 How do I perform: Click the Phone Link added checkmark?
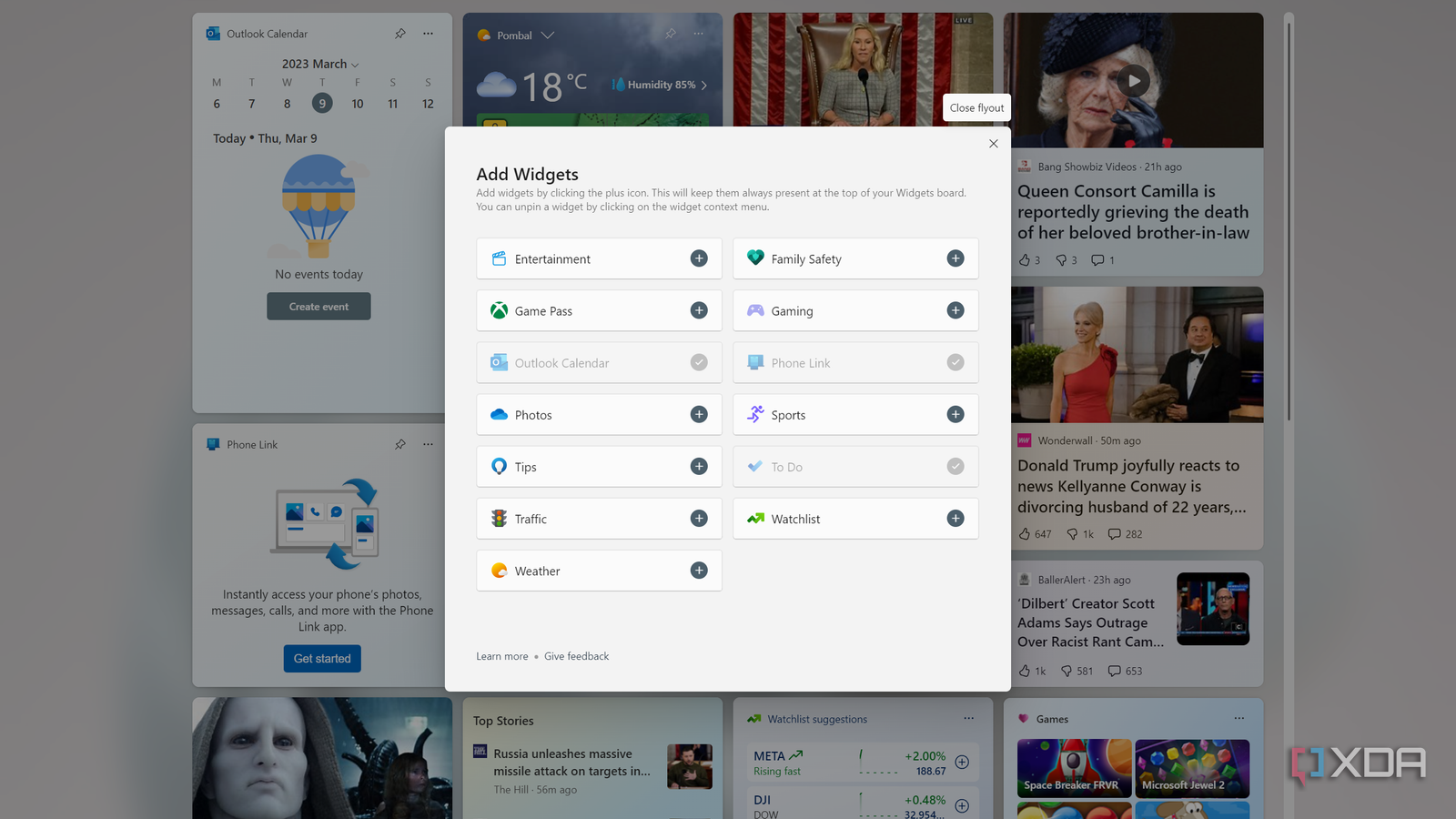(x=955, y=362)
